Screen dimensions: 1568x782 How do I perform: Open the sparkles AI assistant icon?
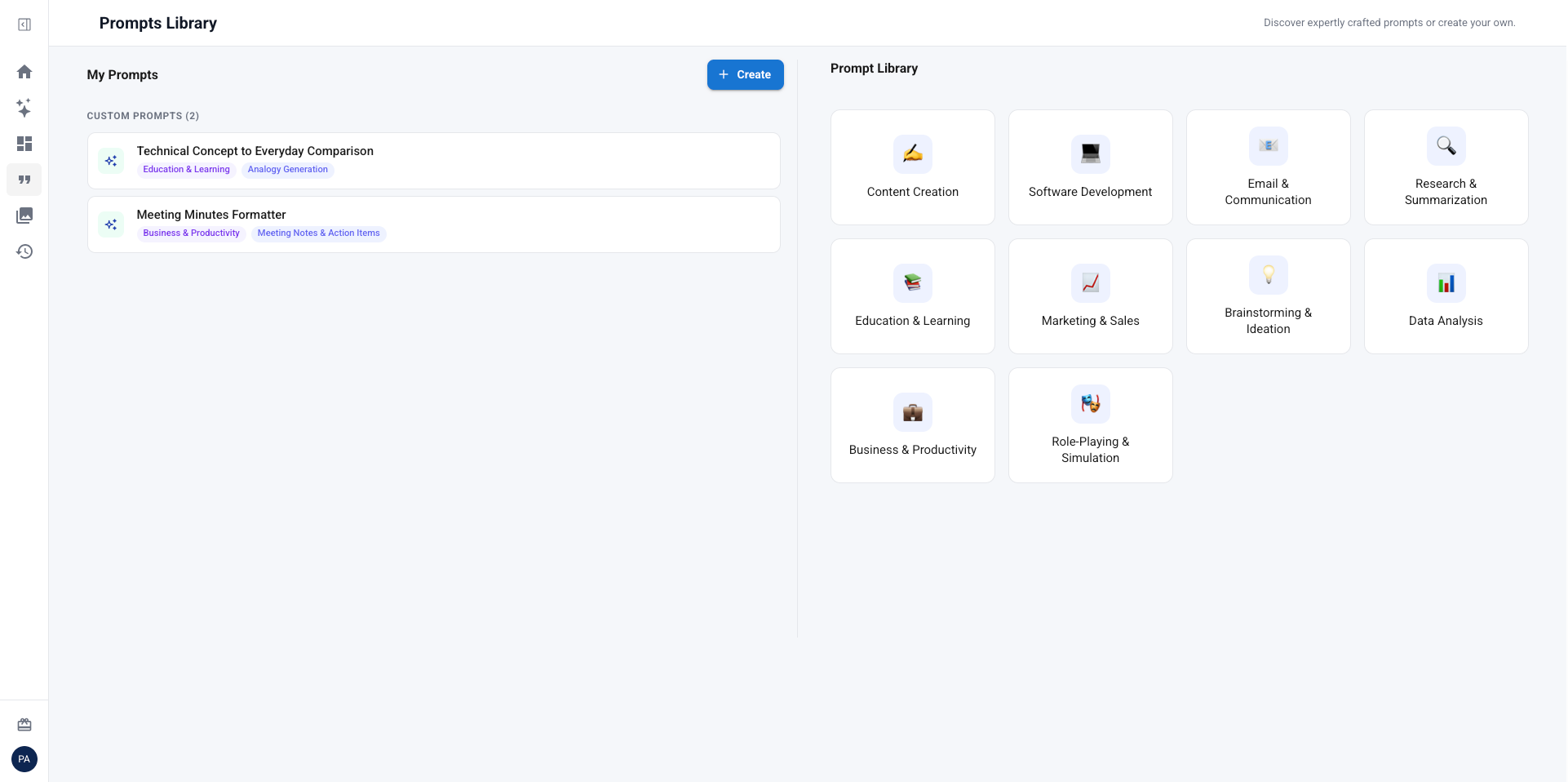coord(24,108)
